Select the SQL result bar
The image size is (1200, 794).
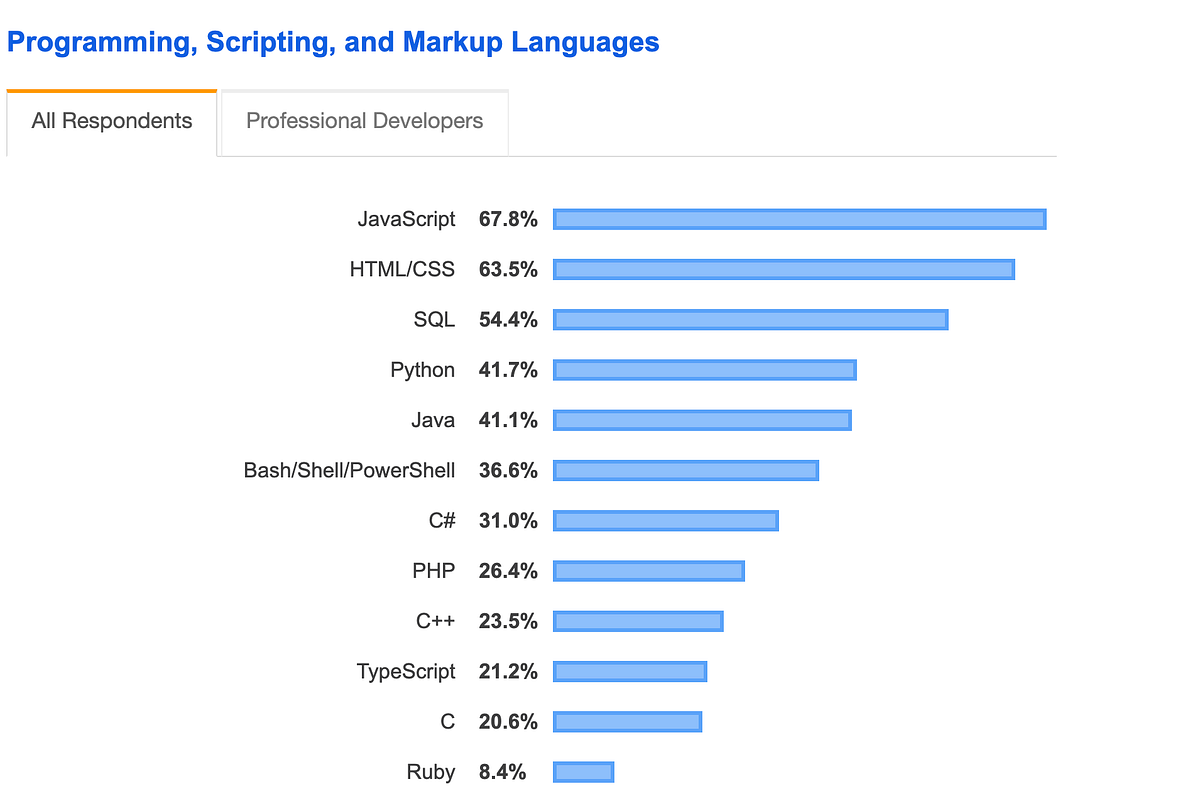tap(750, 319)
